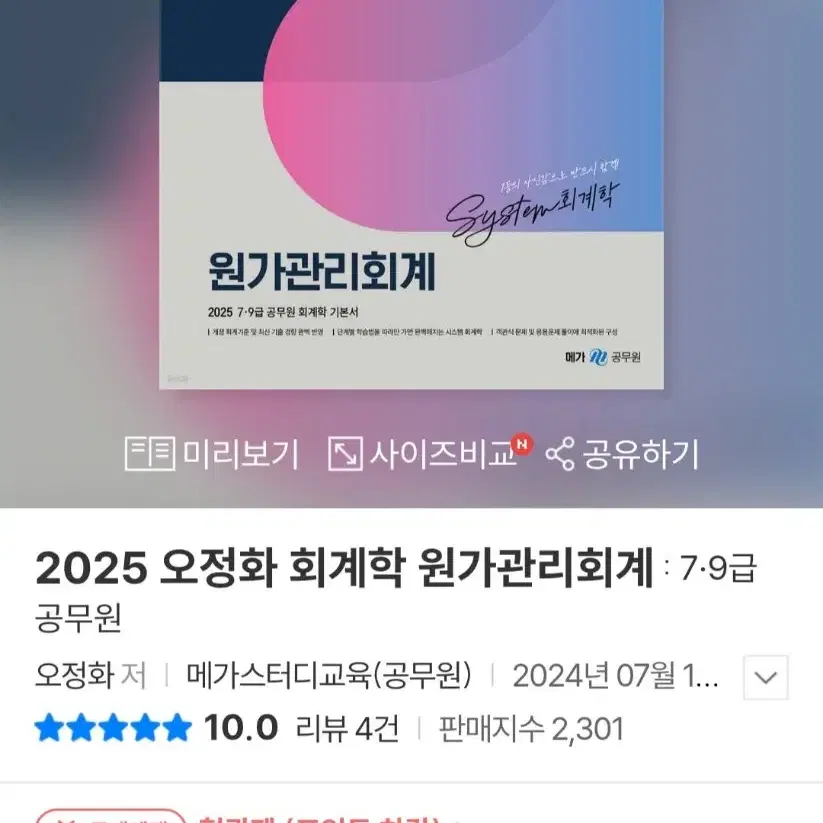The height and width of the screenshot is (823, 823).
Task: Tap the blue five-star rating icons
Action: (x=113, y=727)
